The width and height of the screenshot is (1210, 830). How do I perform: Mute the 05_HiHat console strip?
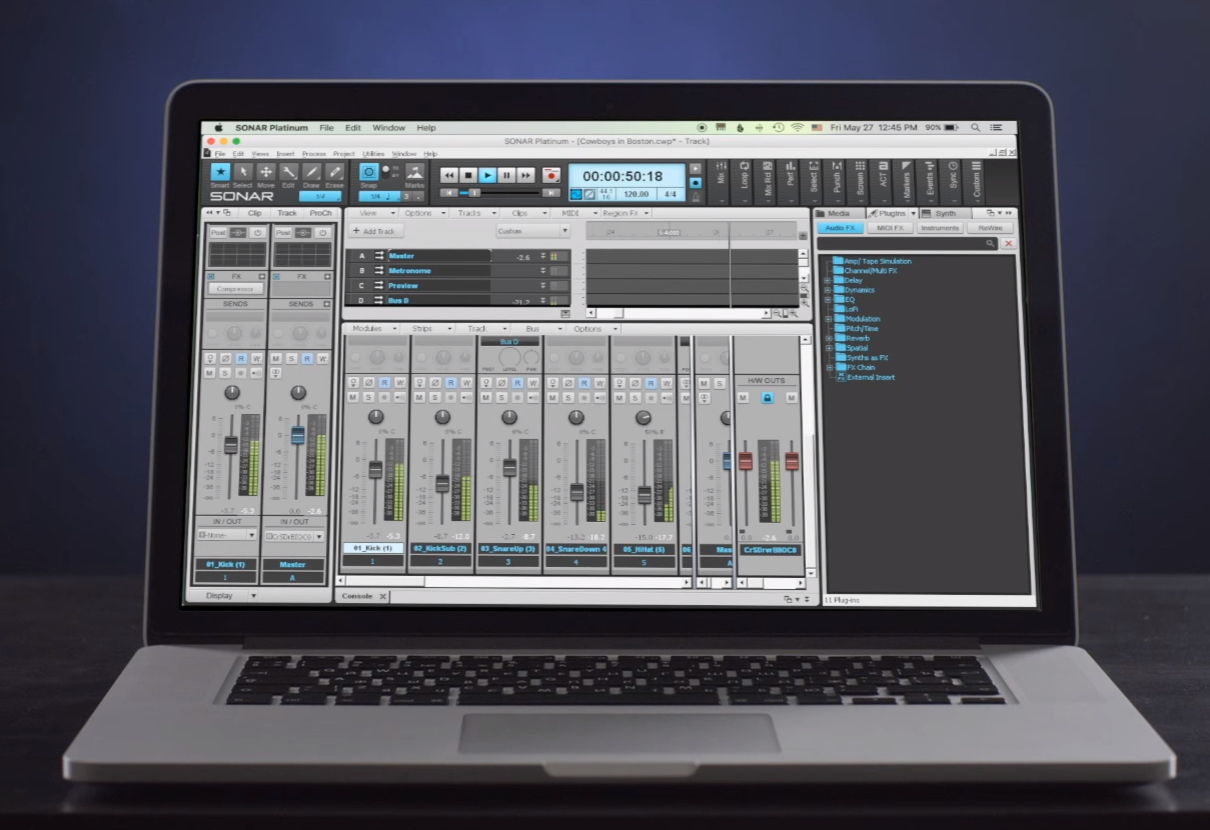pyautogui.click(x=620, y=397)
